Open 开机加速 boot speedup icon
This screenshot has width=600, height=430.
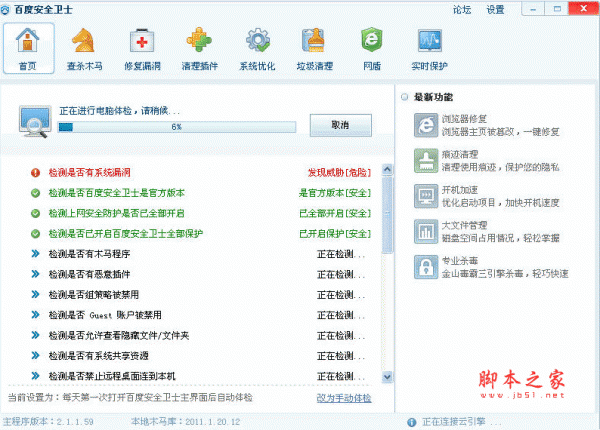click(426, 196)
